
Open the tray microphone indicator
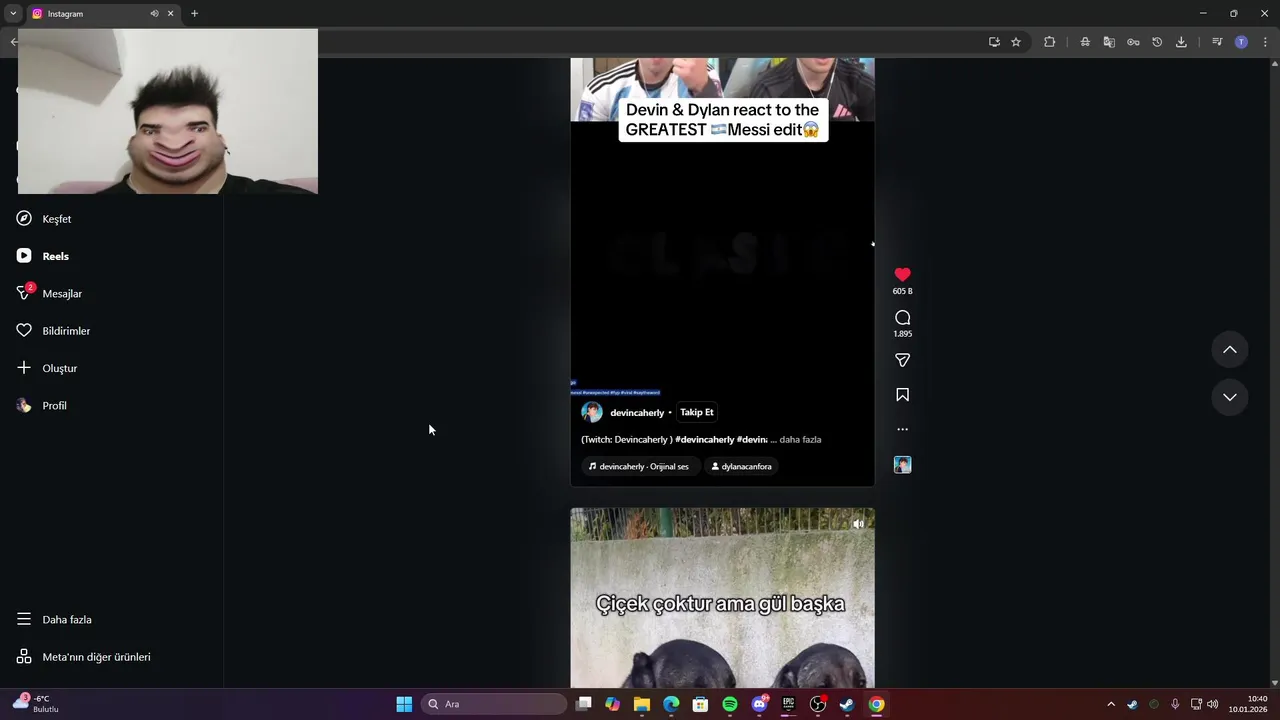click(x=1175, y=704)
